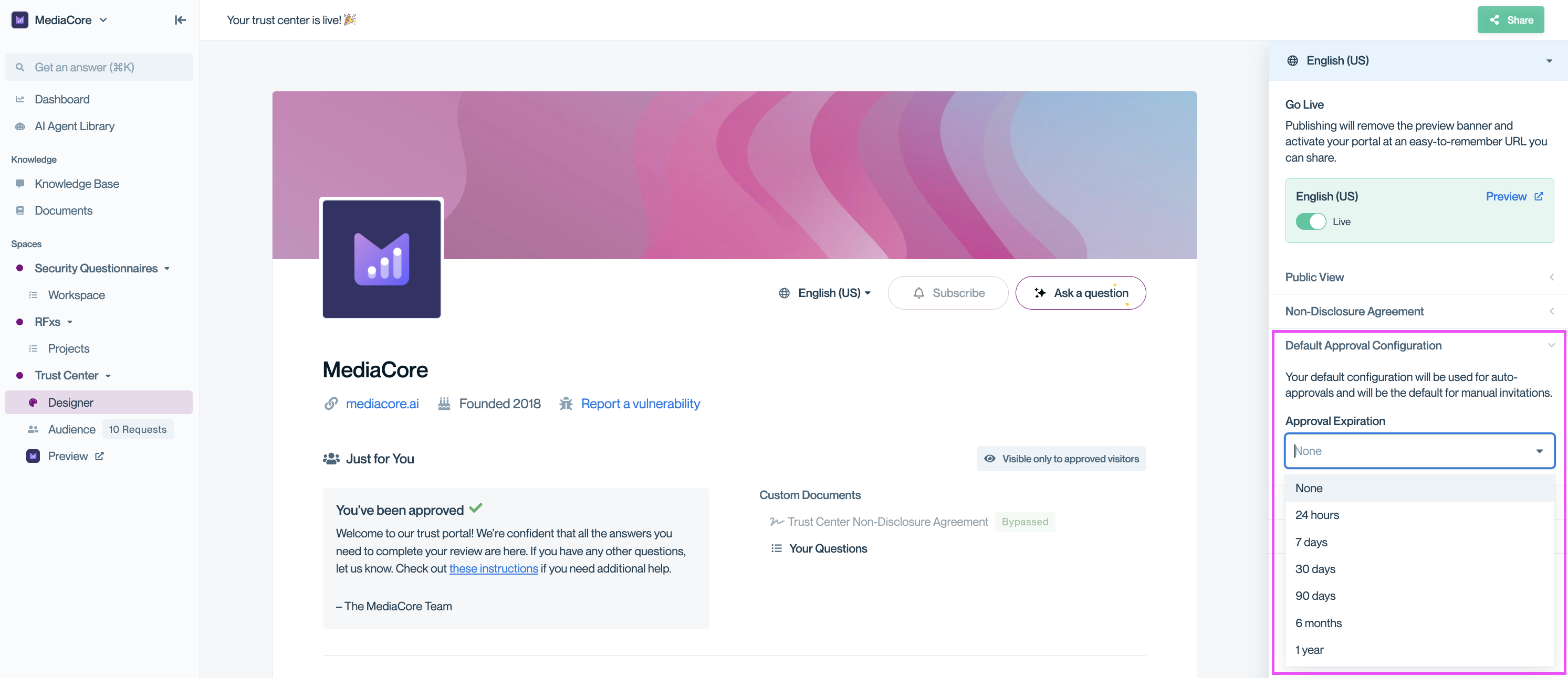1568x678 pixels.
Task: Click the green Share button
Action: [x=1510, y=20]
